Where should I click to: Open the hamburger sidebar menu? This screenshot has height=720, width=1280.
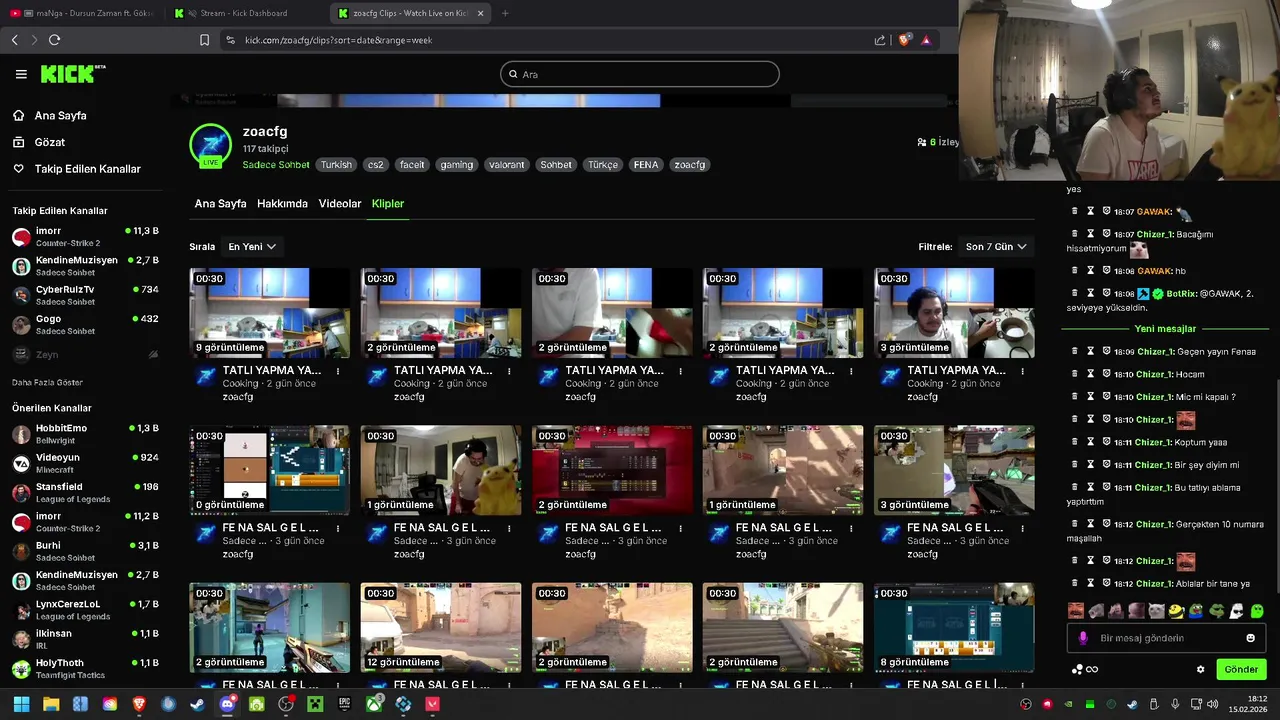pyautogui.click(x=21, y=74)
